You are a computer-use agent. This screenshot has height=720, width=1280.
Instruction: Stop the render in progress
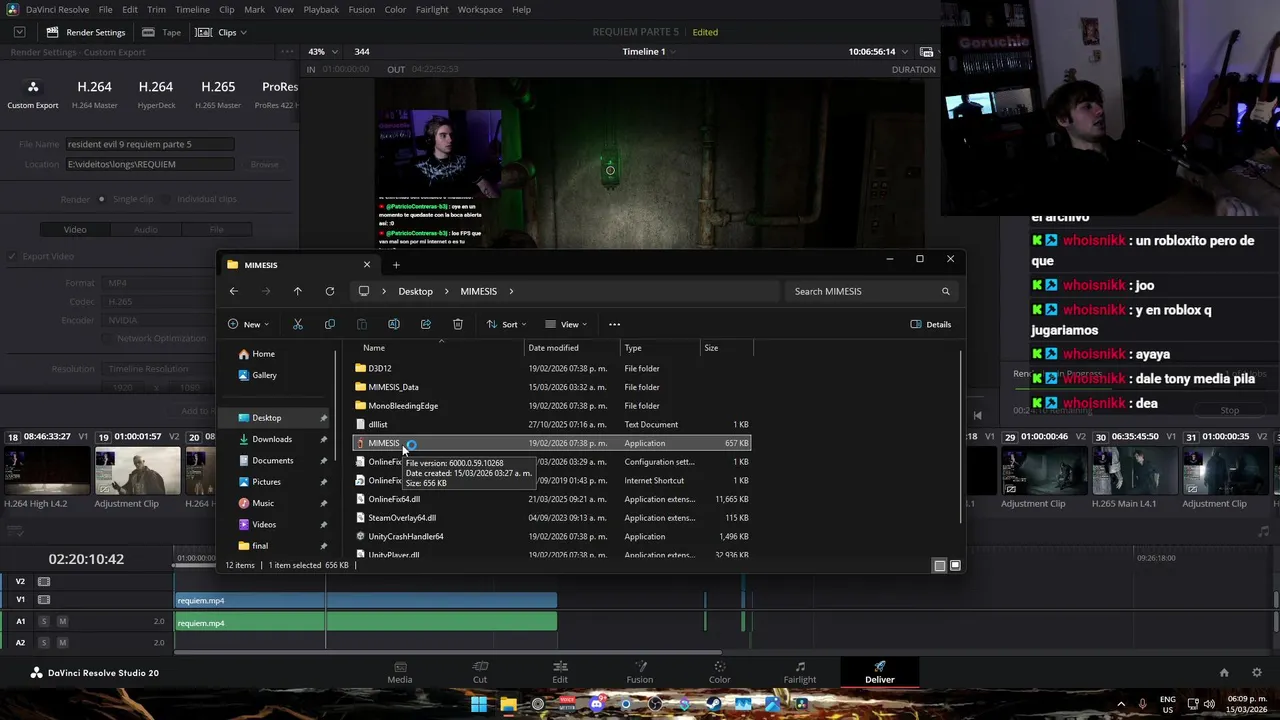pyautogui.click(x=1230, y=410)
